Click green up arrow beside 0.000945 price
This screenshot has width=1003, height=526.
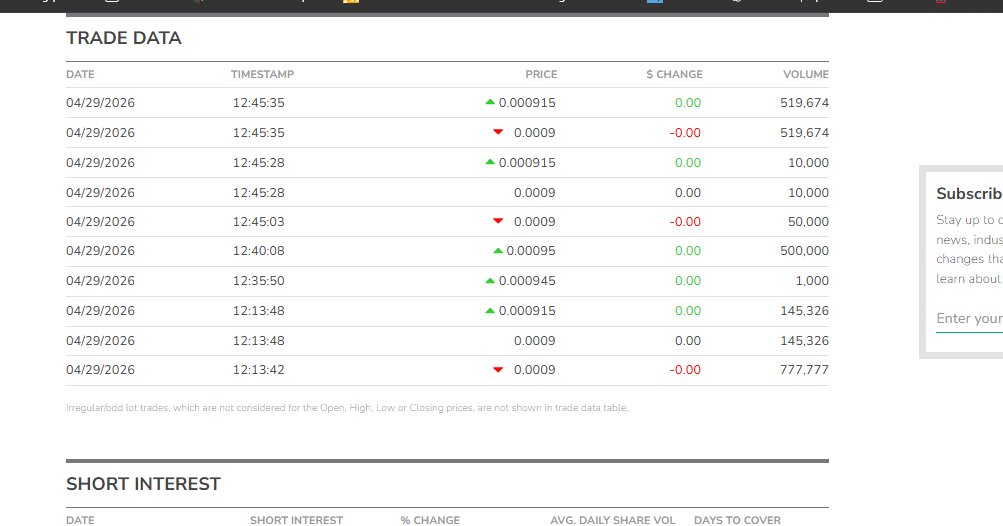(490, 281)
